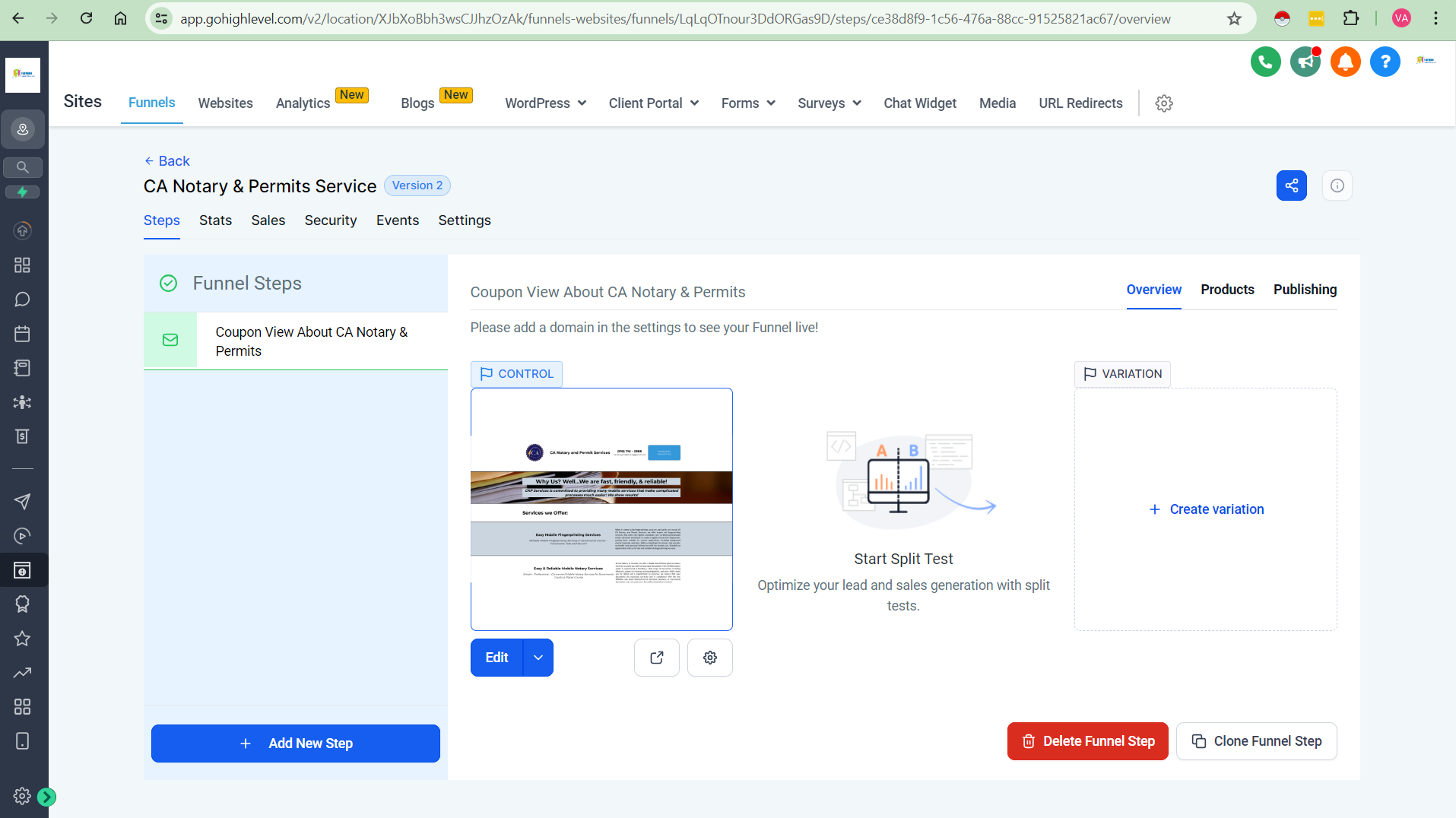Click the info icon beside share button
This screenshot has width=1456, height=818.
tap(1337, 185)
